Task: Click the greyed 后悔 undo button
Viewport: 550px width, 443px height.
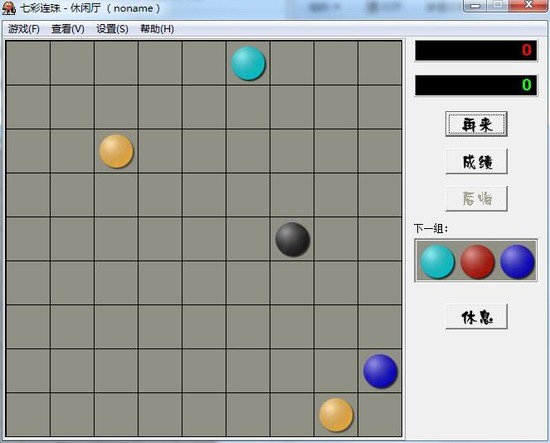Action: (476, 199)
